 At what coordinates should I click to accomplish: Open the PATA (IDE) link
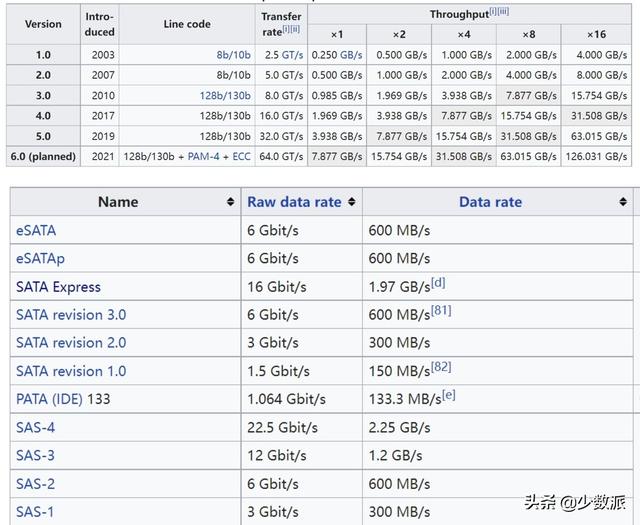[49, 399]
